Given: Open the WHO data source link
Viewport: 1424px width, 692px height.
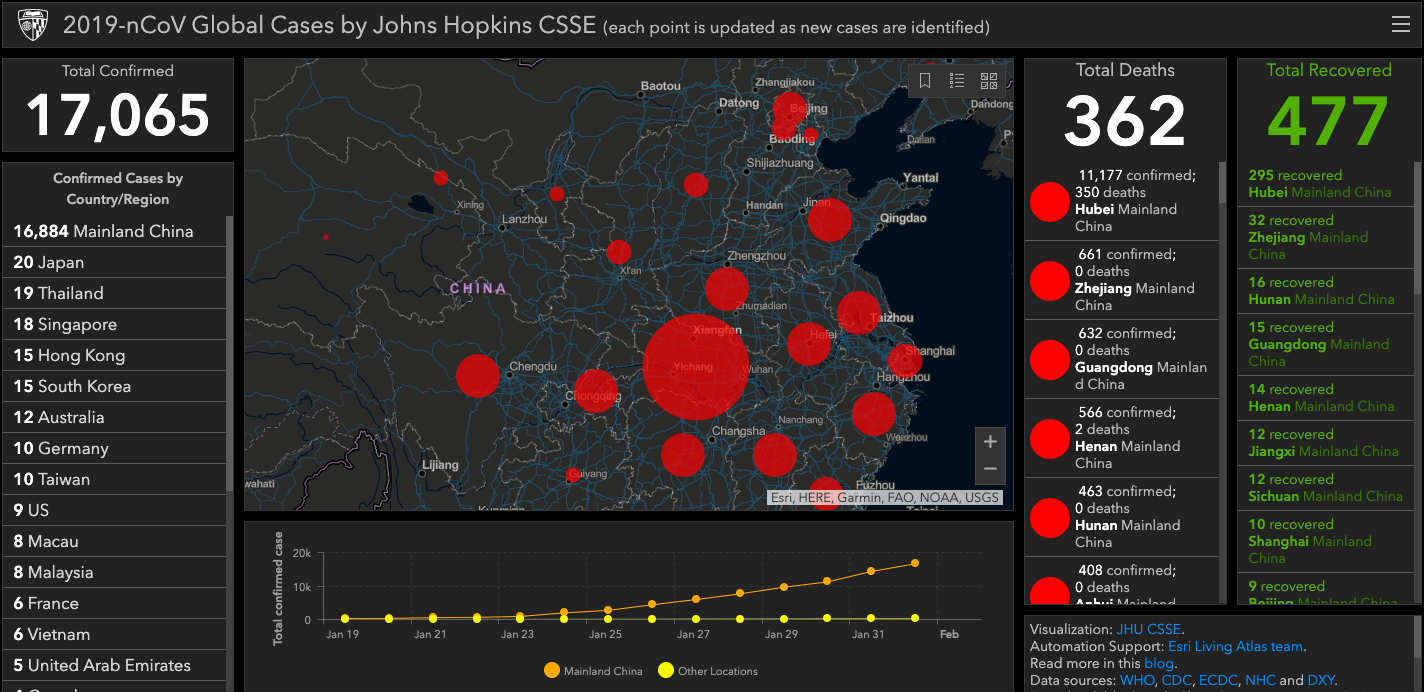Looking at the screenshot, I should (1136, 680).
